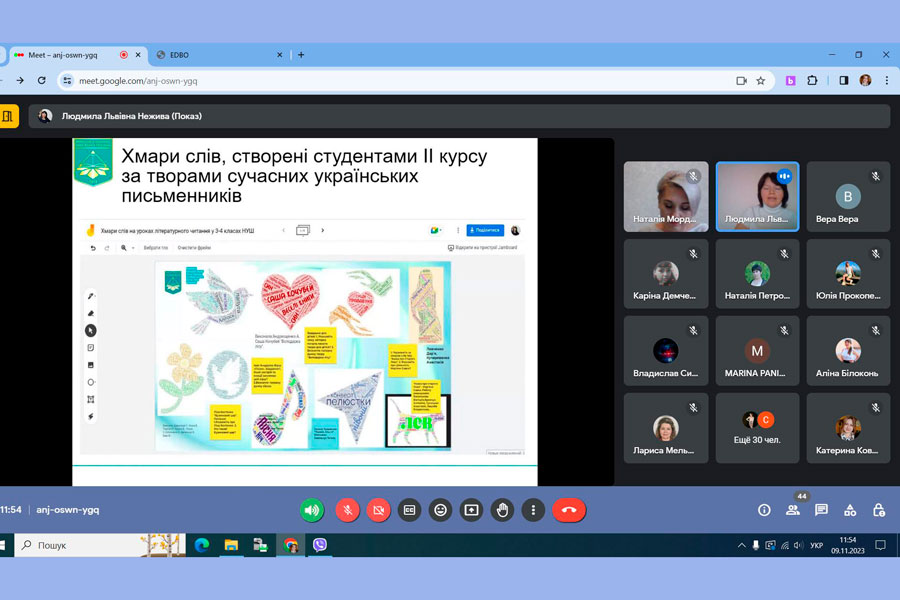This screenshot has width=900, height=600.
Task: Click the Windows search box Пошук
Action: [x=100, y=545]
